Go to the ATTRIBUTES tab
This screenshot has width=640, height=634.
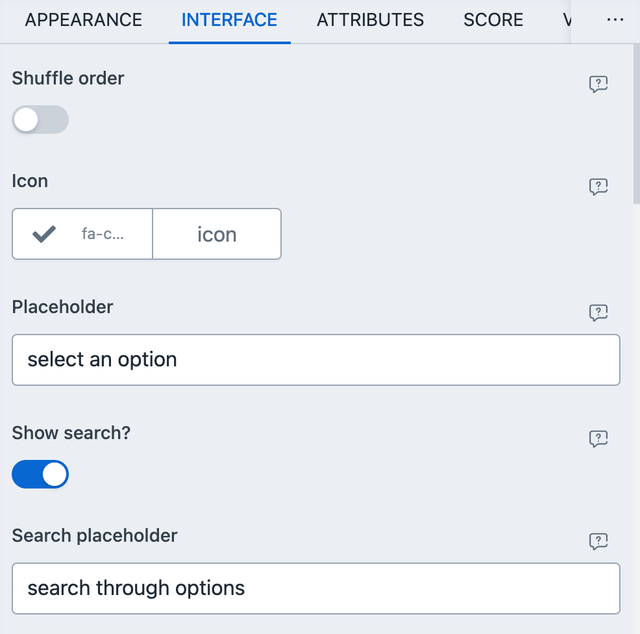[x=370, y=20]
